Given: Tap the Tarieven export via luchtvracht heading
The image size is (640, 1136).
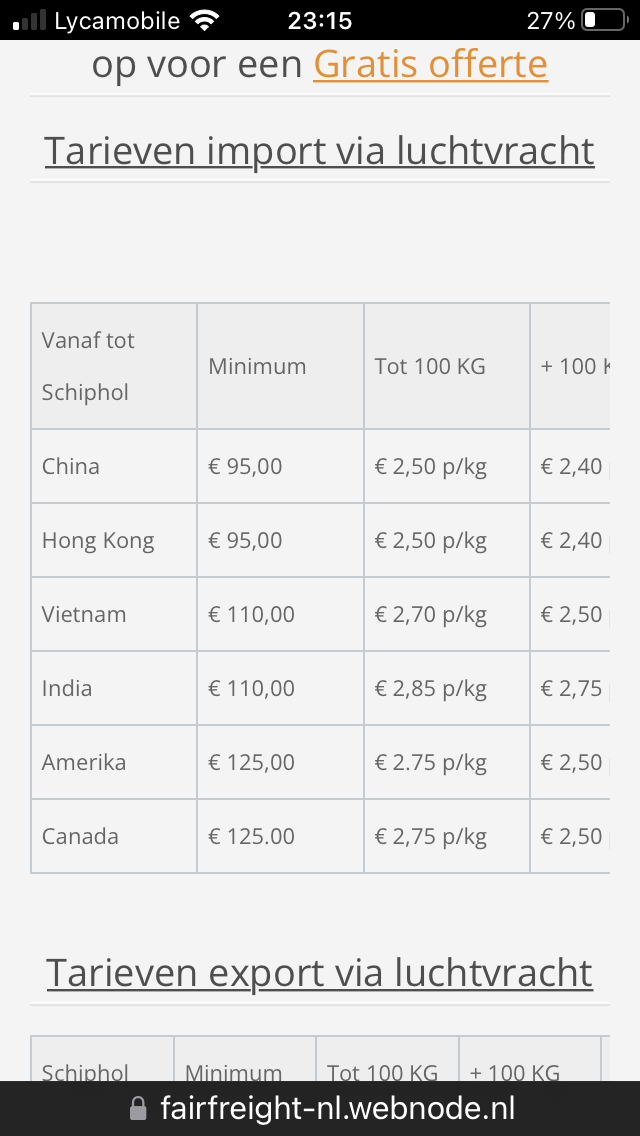Looking at the screenshot, I should coord(319,973).
